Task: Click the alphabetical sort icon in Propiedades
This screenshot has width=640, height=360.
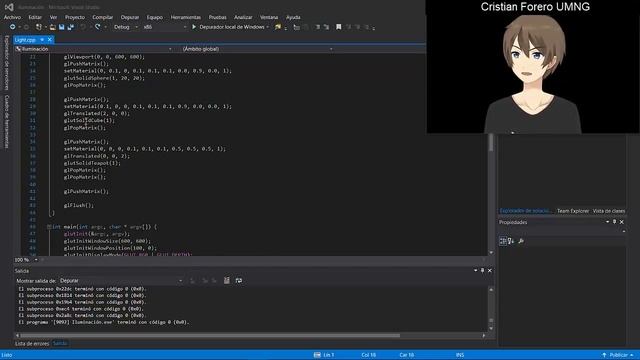Action: [511, 241]
